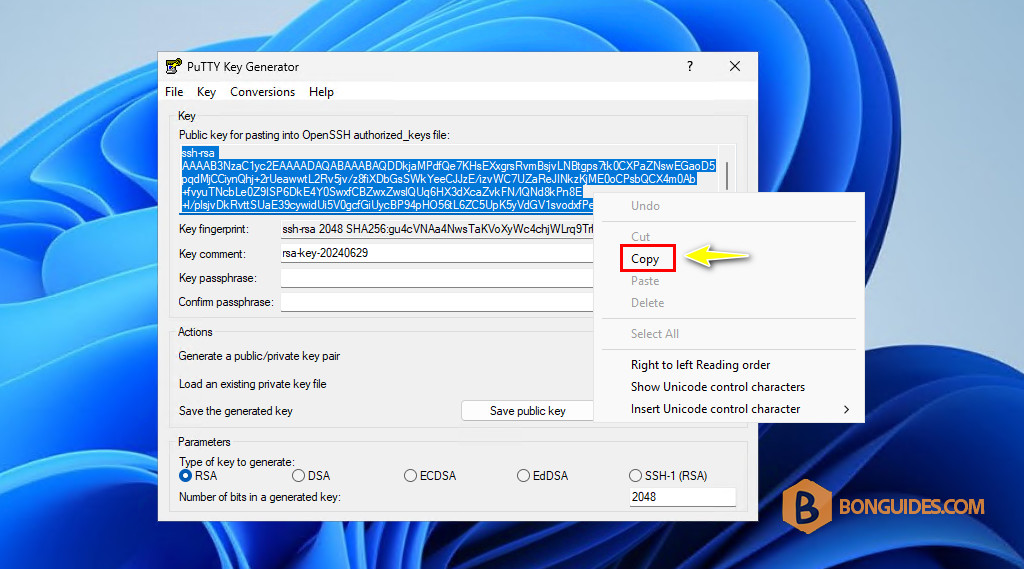Open the Conversions menu
Screen dimensions: 1024x569
[263, 92]
